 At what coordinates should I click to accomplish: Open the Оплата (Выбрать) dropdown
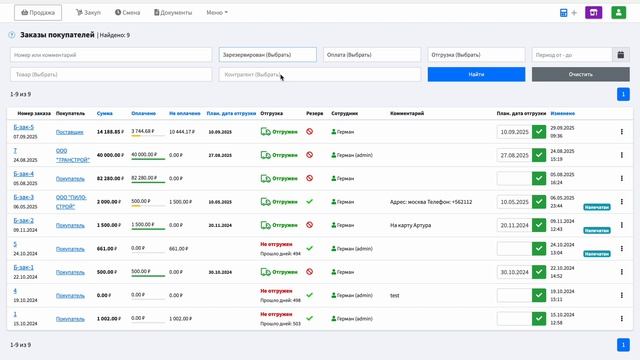[372, 55]
